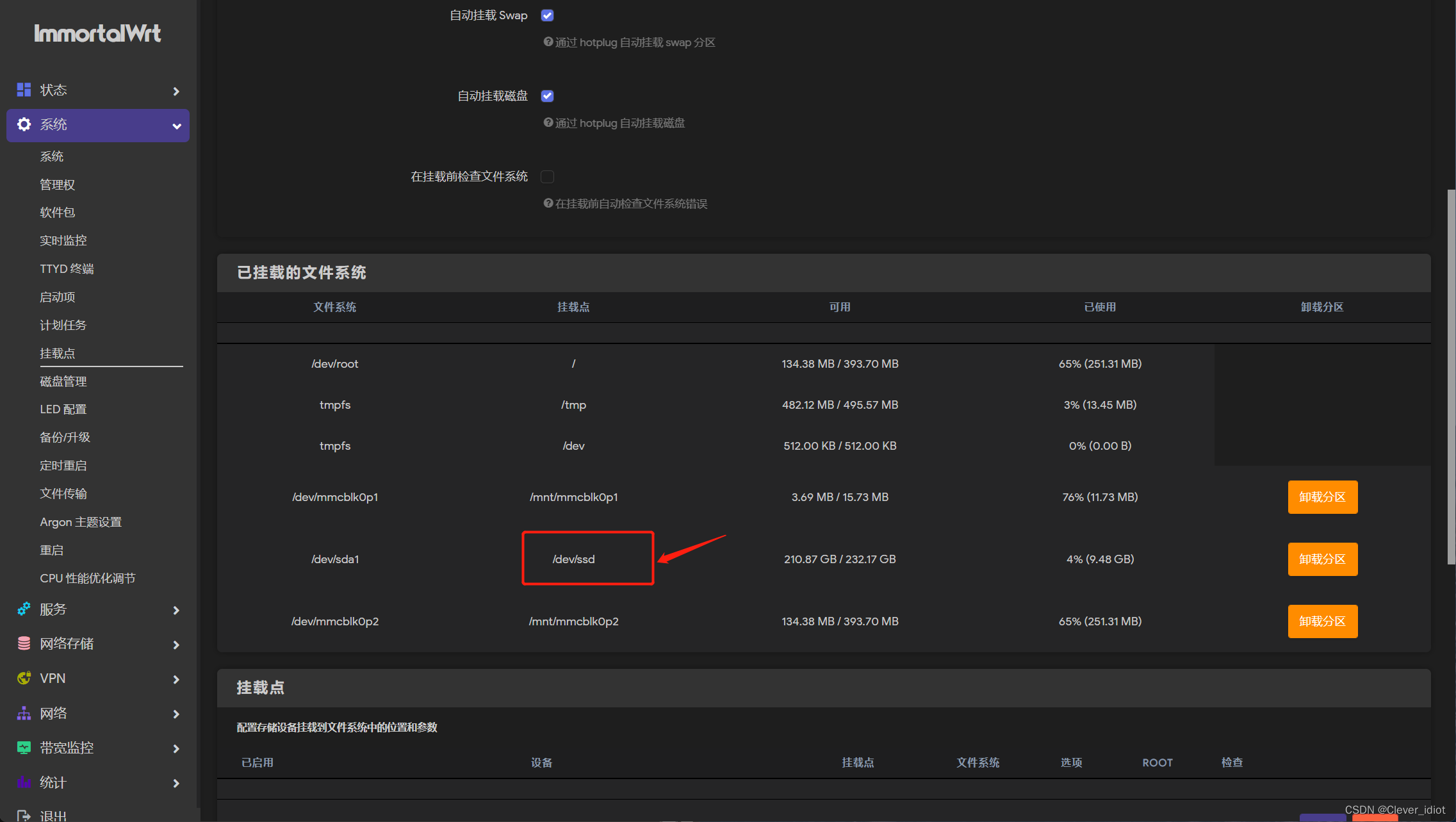Uncheck the auto-mount disk checkbox

[x=547, y=96]
